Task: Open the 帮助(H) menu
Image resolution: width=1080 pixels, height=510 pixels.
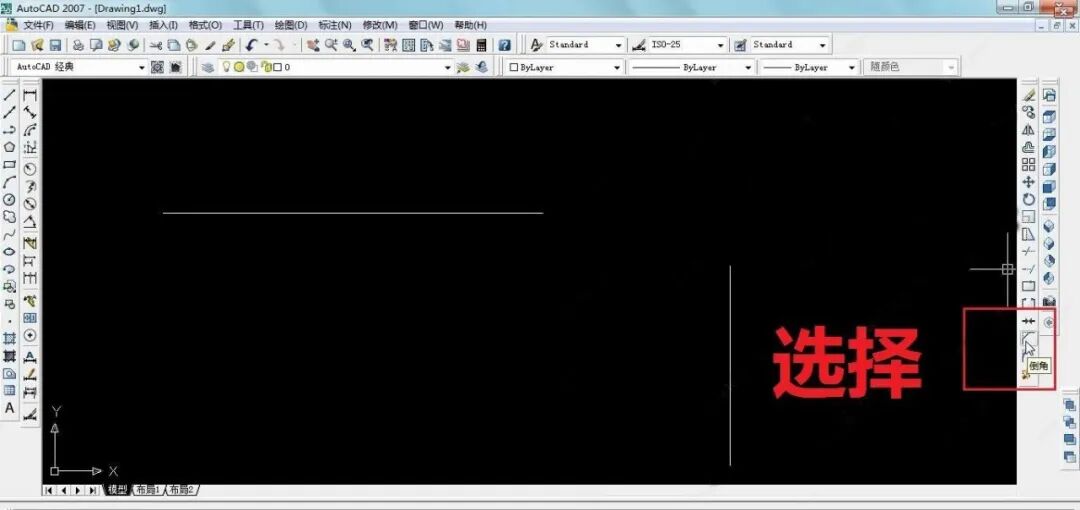Action: pos(470,25)
